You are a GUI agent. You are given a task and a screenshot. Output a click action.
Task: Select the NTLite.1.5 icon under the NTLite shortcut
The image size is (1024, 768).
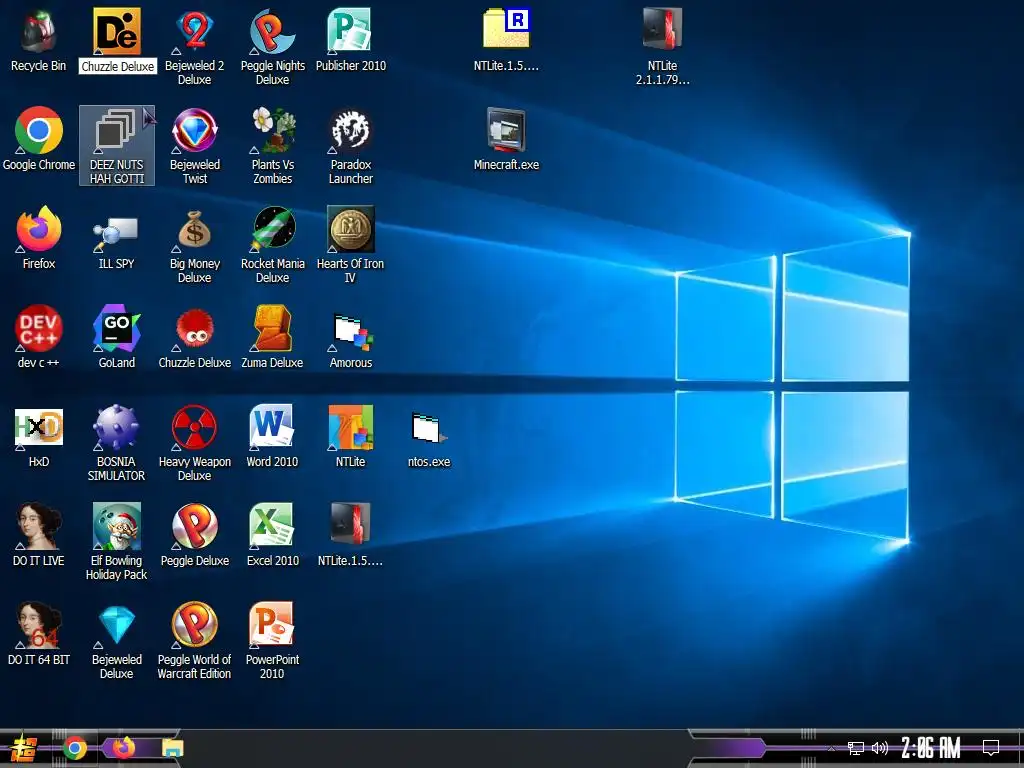tap(351, 534)
